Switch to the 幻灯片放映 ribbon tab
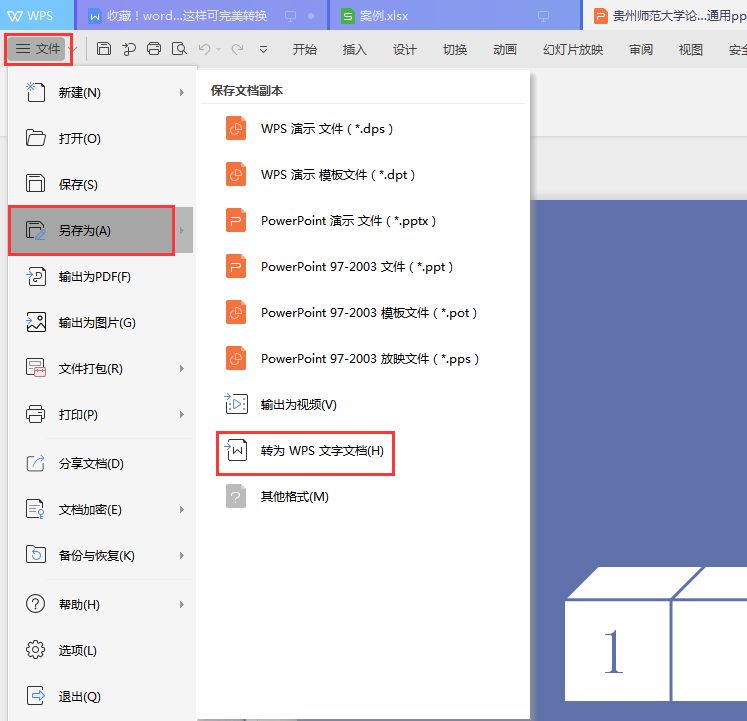The height and width of the screenshot is (721, 747). coord(573,50)
